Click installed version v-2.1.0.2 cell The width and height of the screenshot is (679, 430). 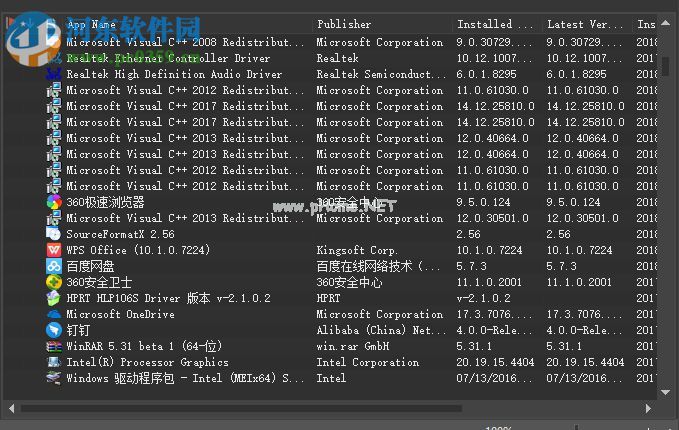483,298
